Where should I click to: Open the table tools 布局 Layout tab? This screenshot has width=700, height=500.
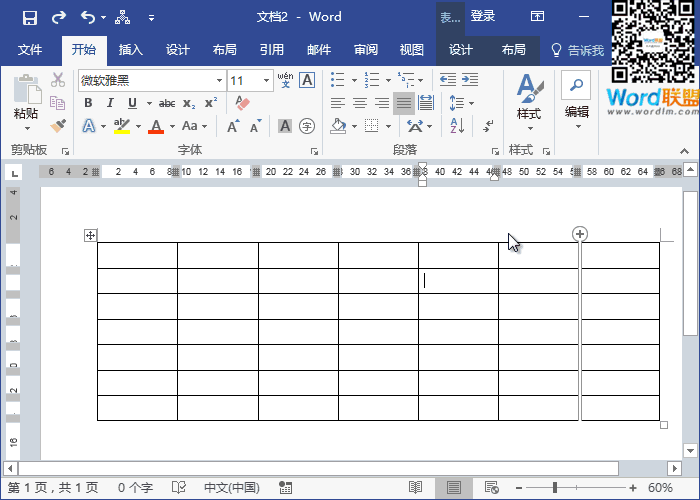(513, 50)
